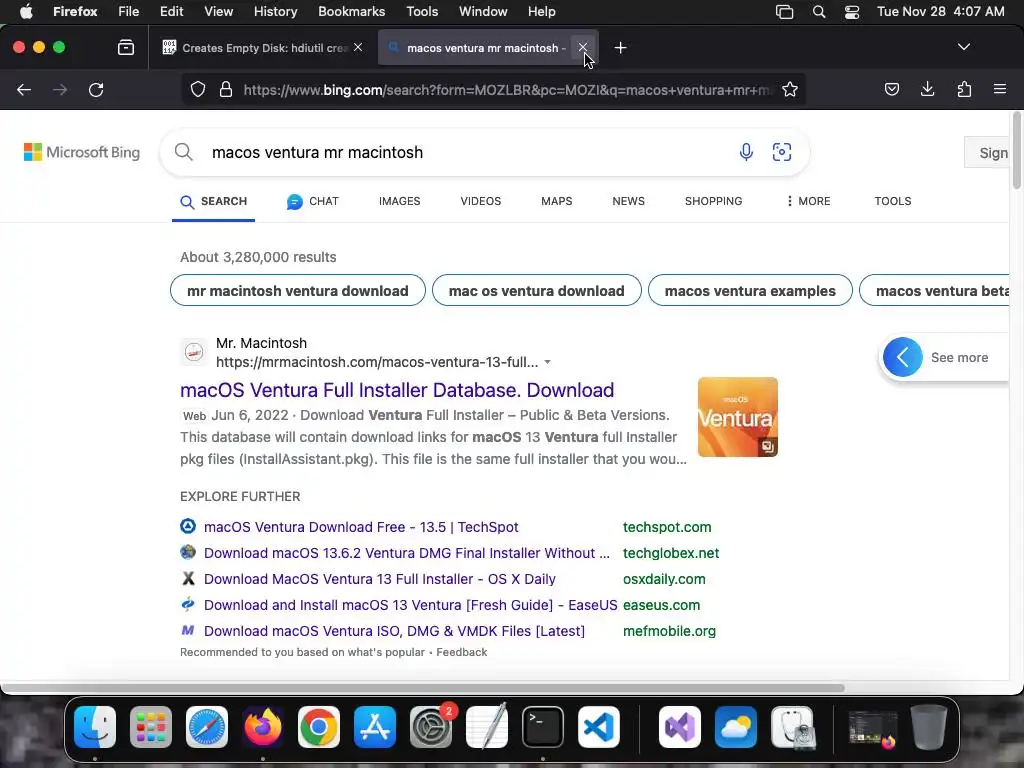Open the Firefox History menu

click(275, 12)
